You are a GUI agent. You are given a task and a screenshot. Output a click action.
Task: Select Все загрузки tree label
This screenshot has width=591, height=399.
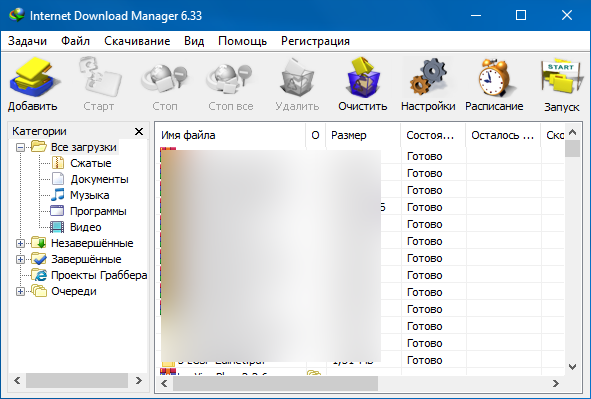pos(84,147)
